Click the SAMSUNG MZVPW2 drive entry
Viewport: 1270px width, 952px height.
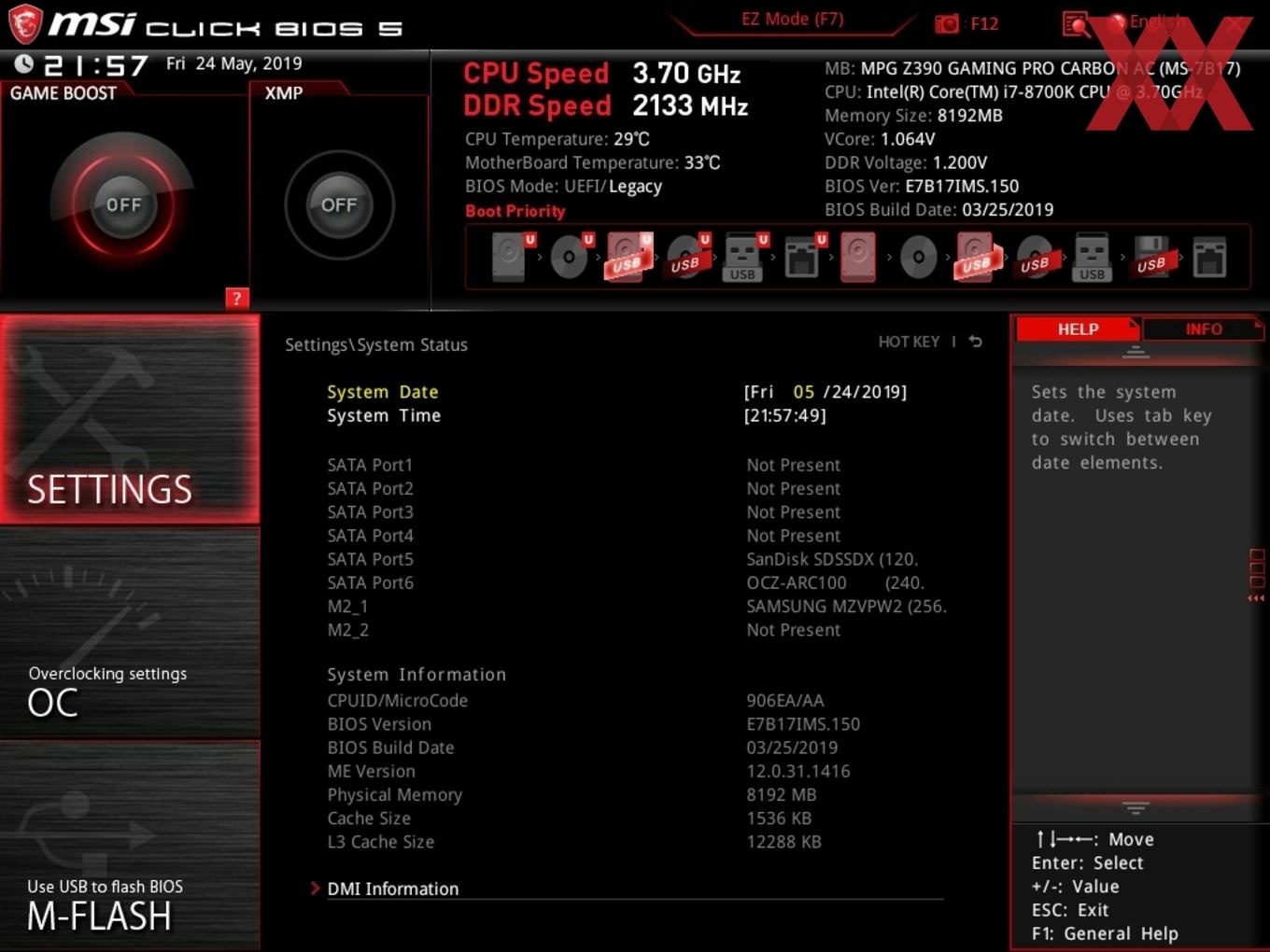[846, 606]
